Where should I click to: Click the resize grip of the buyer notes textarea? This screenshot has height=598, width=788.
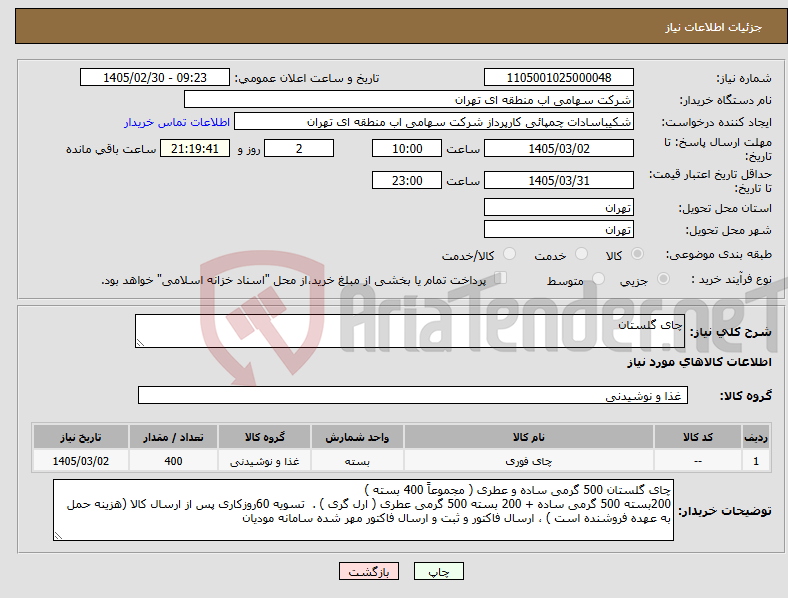point(58,536)
